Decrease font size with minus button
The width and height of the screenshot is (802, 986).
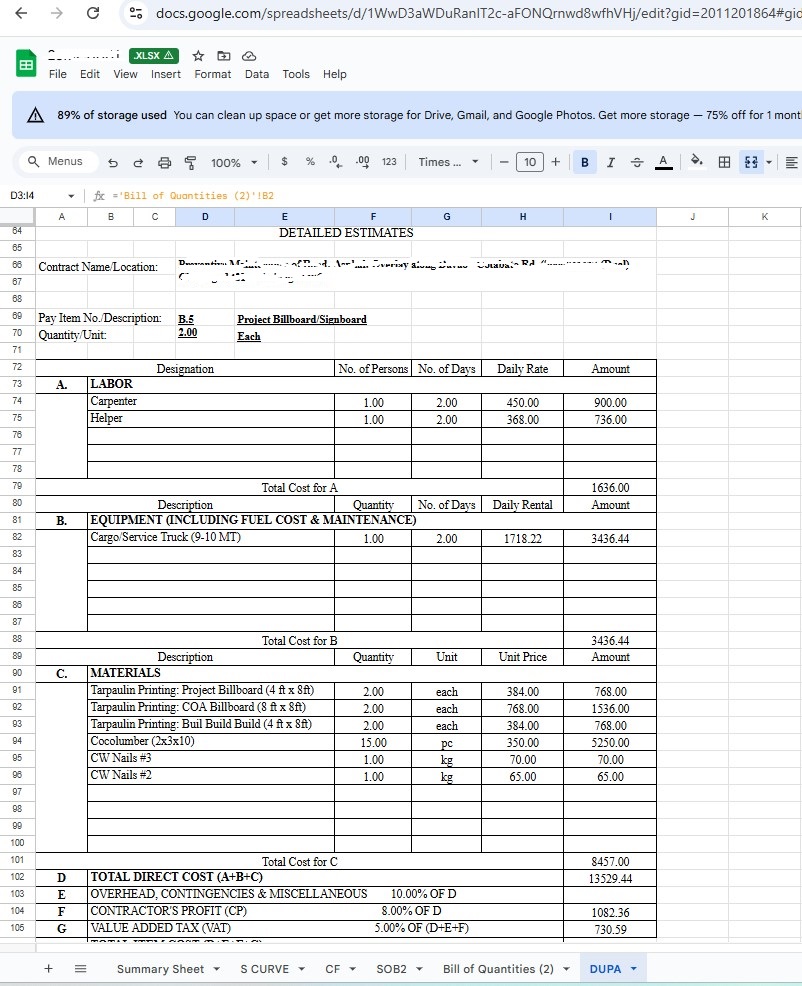[x=504, y=162]
